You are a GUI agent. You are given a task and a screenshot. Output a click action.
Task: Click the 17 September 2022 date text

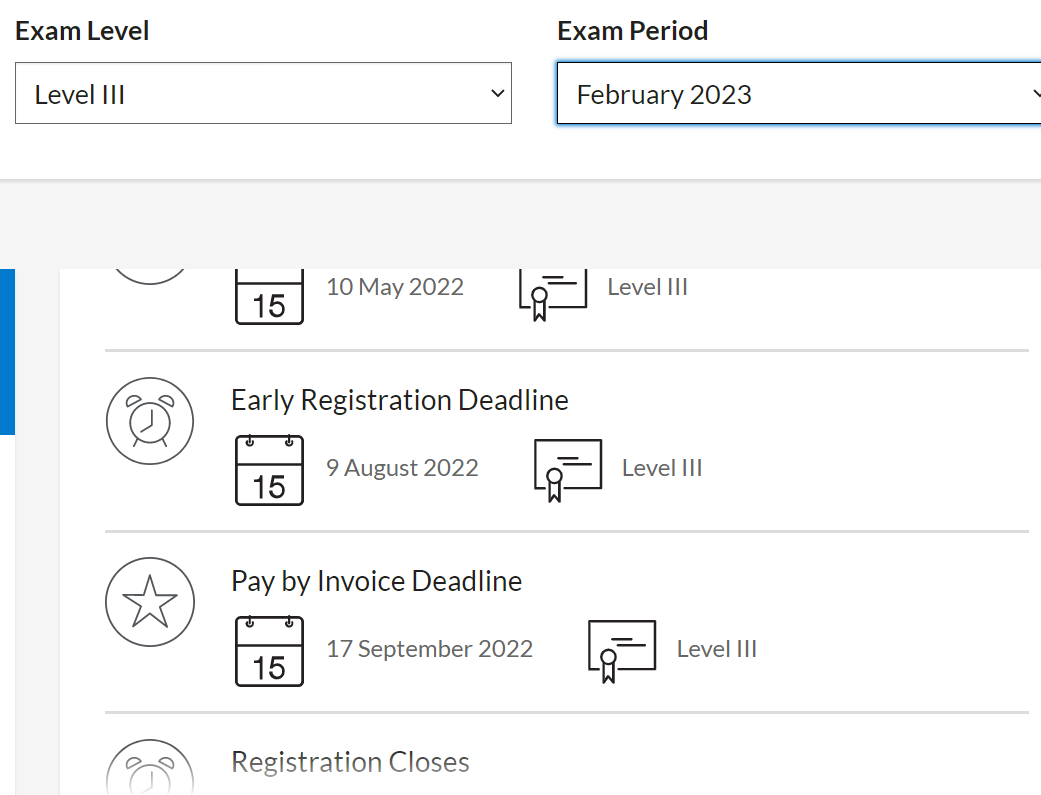point(429,649)
